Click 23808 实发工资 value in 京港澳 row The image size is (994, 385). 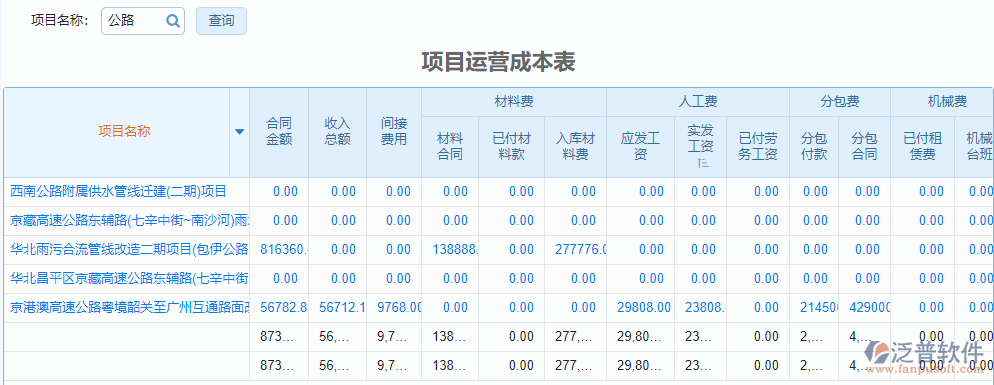coord(705,308)
